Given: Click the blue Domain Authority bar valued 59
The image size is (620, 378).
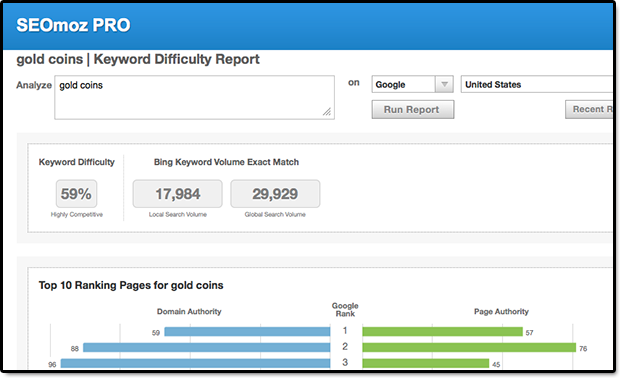Looking at the screenshot, I should click(x=247, y=332).
